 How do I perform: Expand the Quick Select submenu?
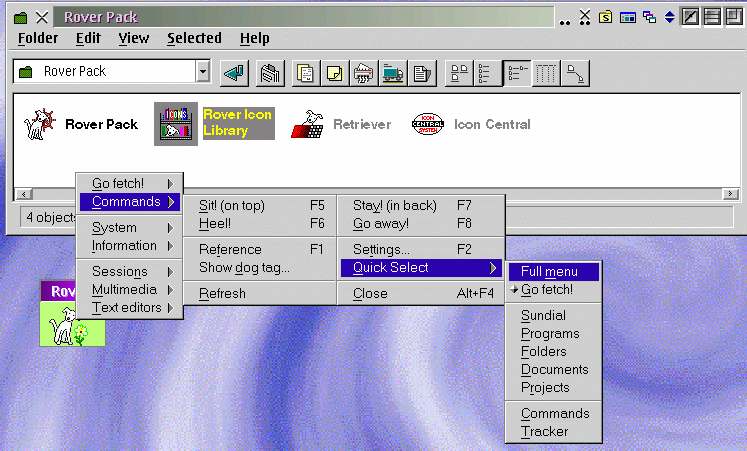(x=421, y=268)
